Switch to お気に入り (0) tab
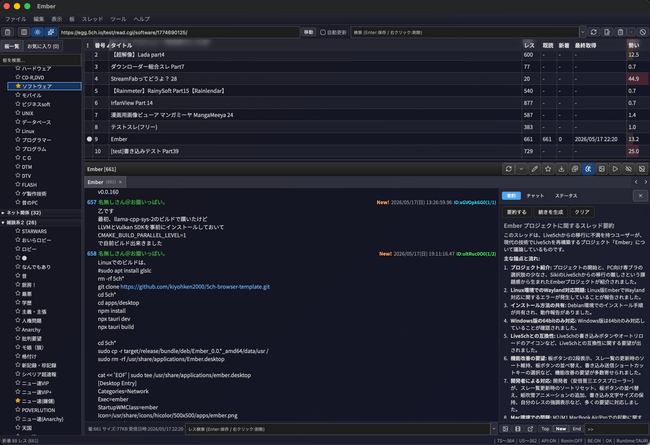 coord(43,46)
